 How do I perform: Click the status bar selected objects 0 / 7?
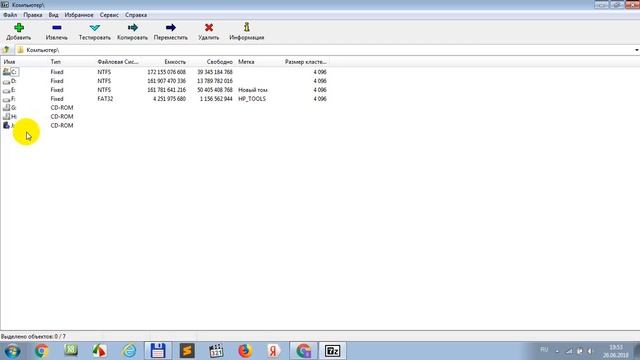(x=33, y=337)
